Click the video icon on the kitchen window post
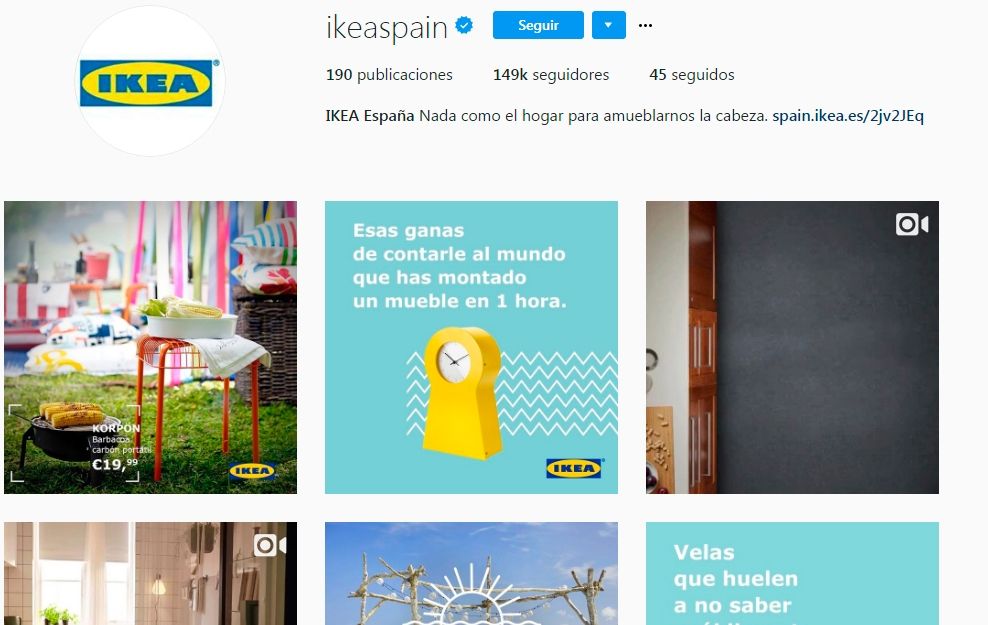Viewport: 988px width, 625px height. tap(270, 545)
